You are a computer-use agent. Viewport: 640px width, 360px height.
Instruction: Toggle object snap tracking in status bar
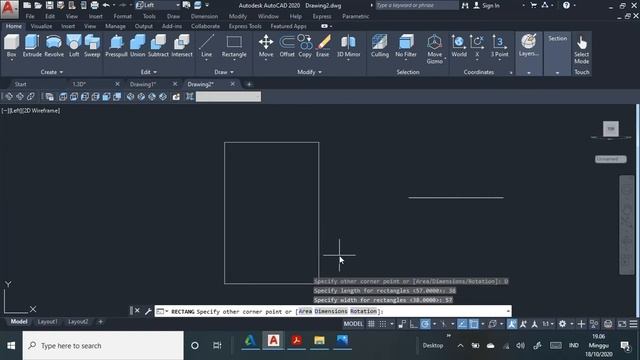tap(462, 324)
